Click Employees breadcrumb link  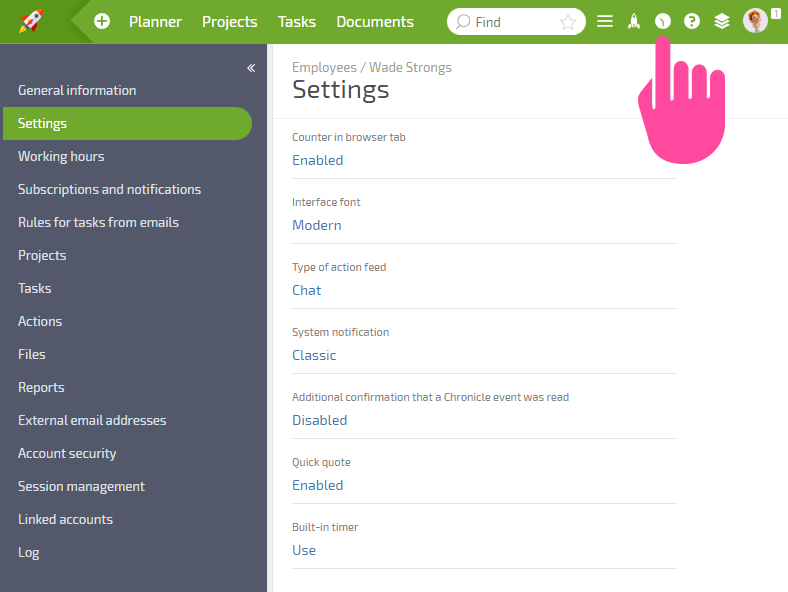[324, 67]
